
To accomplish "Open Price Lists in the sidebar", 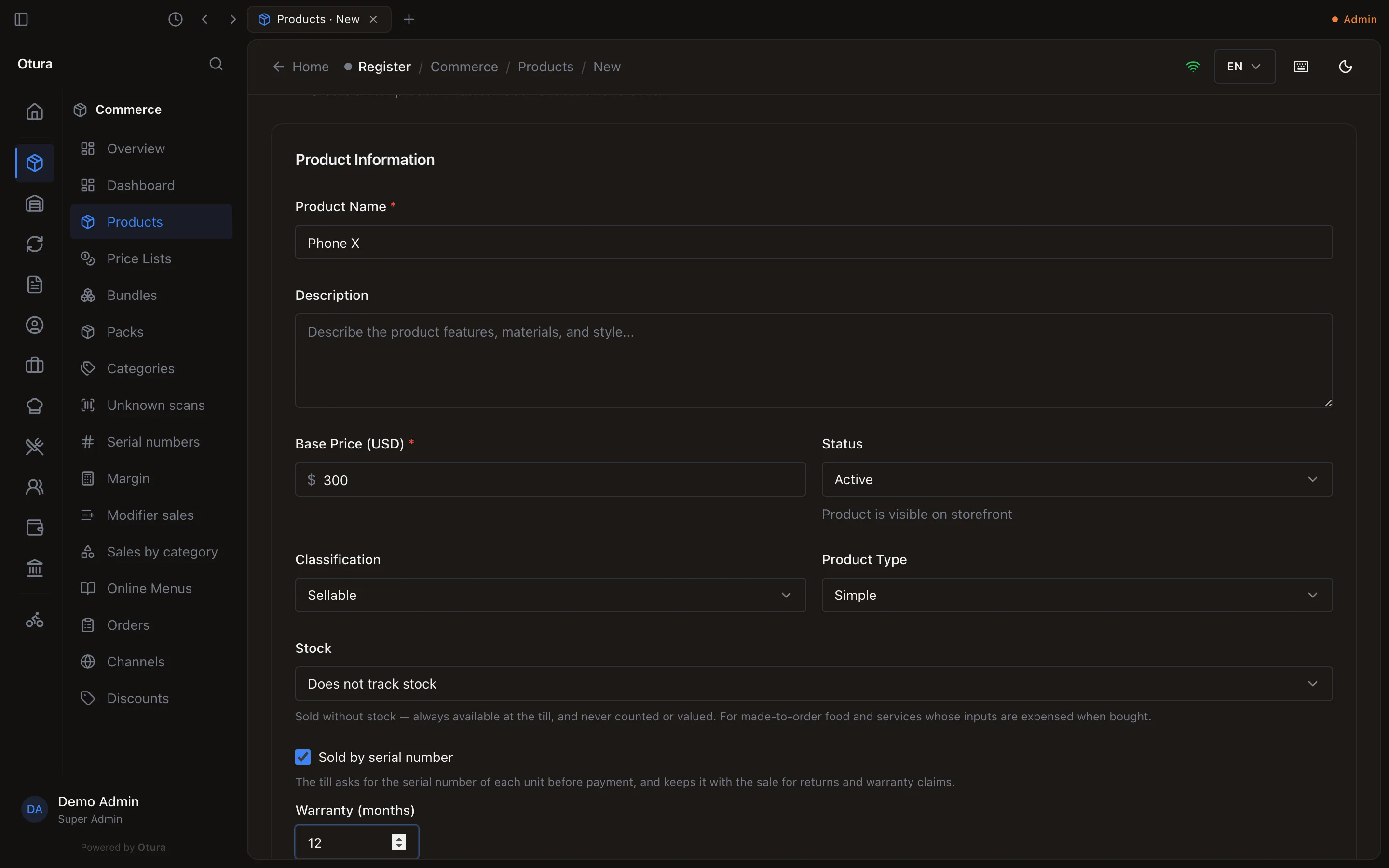I will tap(151, 258).
